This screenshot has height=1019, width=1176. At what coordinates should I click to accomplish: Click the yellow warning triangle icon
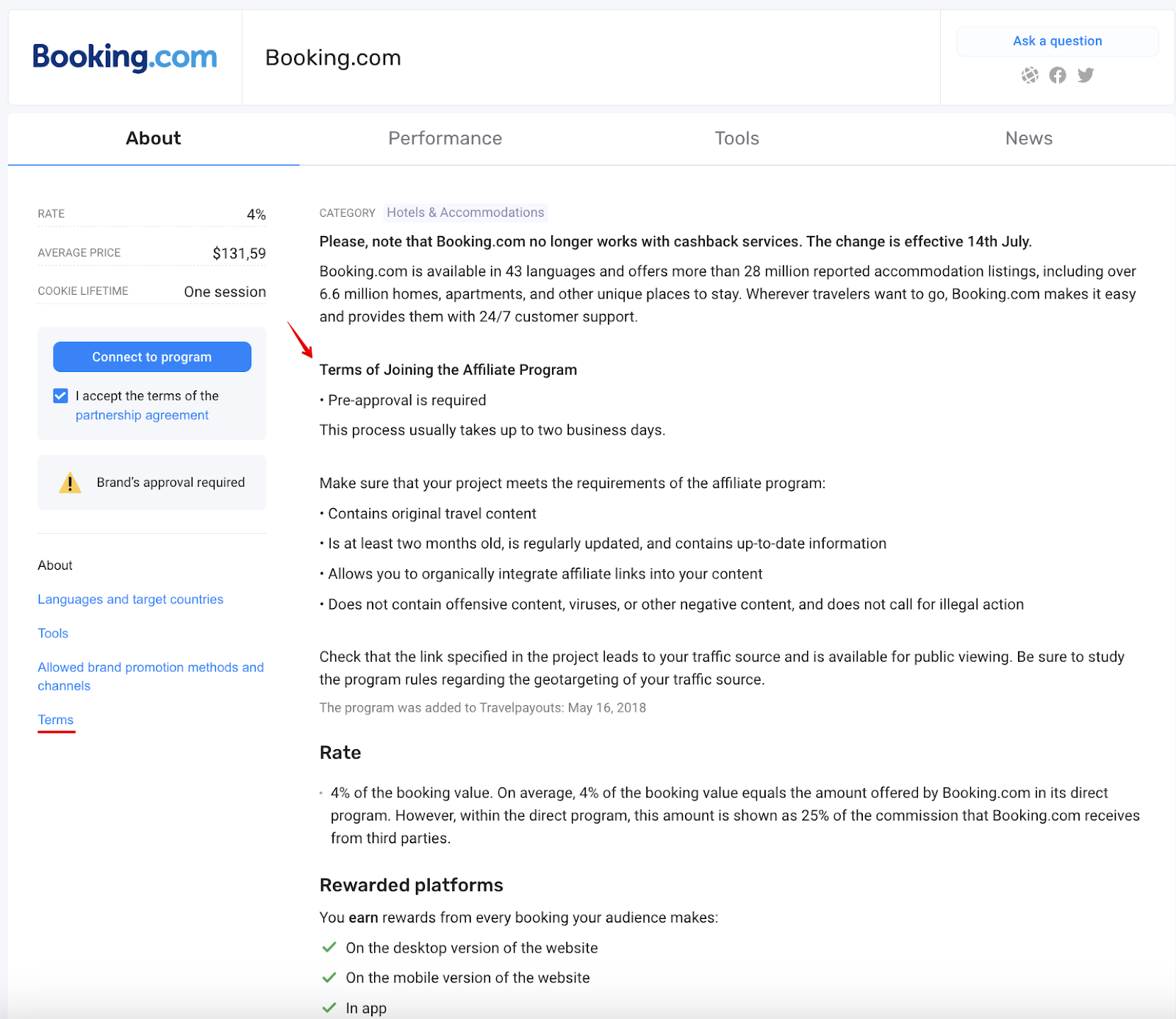(x=70, y=483)
